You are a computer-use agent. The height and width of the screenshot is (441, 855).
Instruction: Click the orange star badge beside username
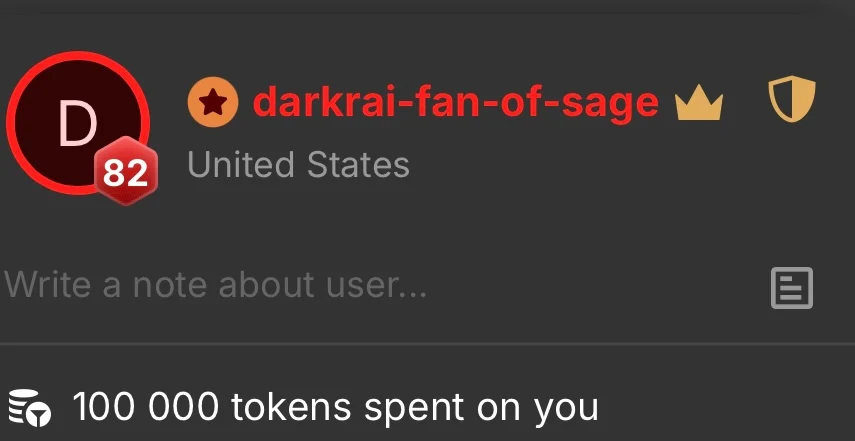pos(213,102)
